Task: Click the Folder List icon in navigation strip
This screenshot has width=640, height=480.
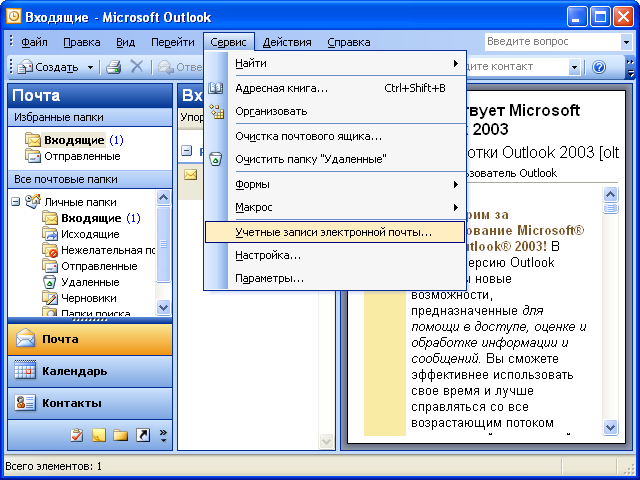Action: (x=120, y=436)
